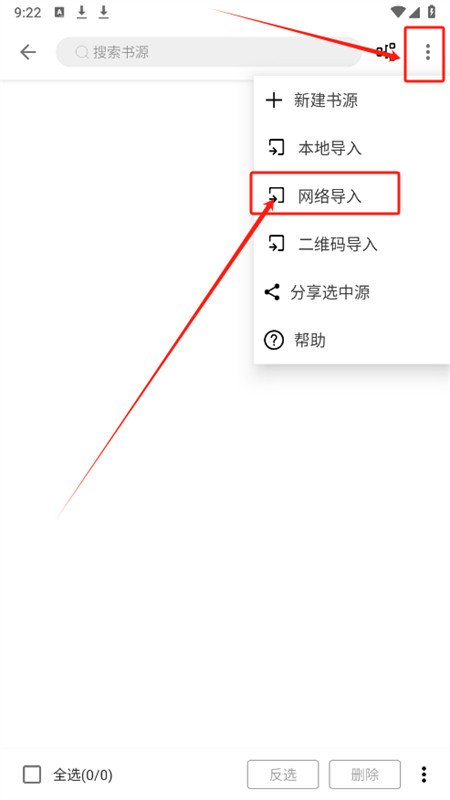Click the 全选(0/0) label text
The width and height of the screenshot is (450, 800).
click(83, 775)
